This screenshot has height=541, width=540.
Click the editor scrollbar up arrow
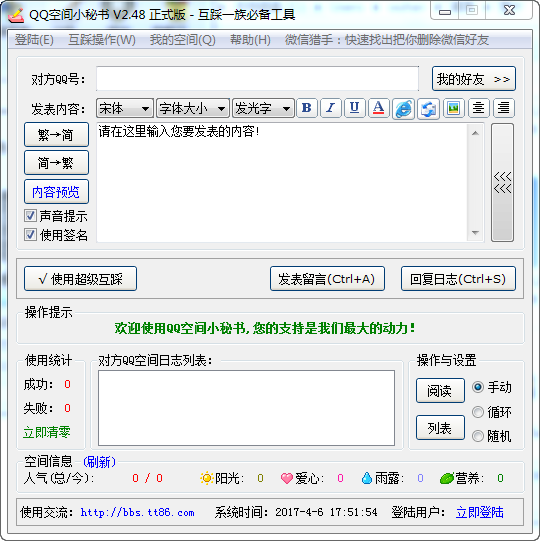[475, 133]
